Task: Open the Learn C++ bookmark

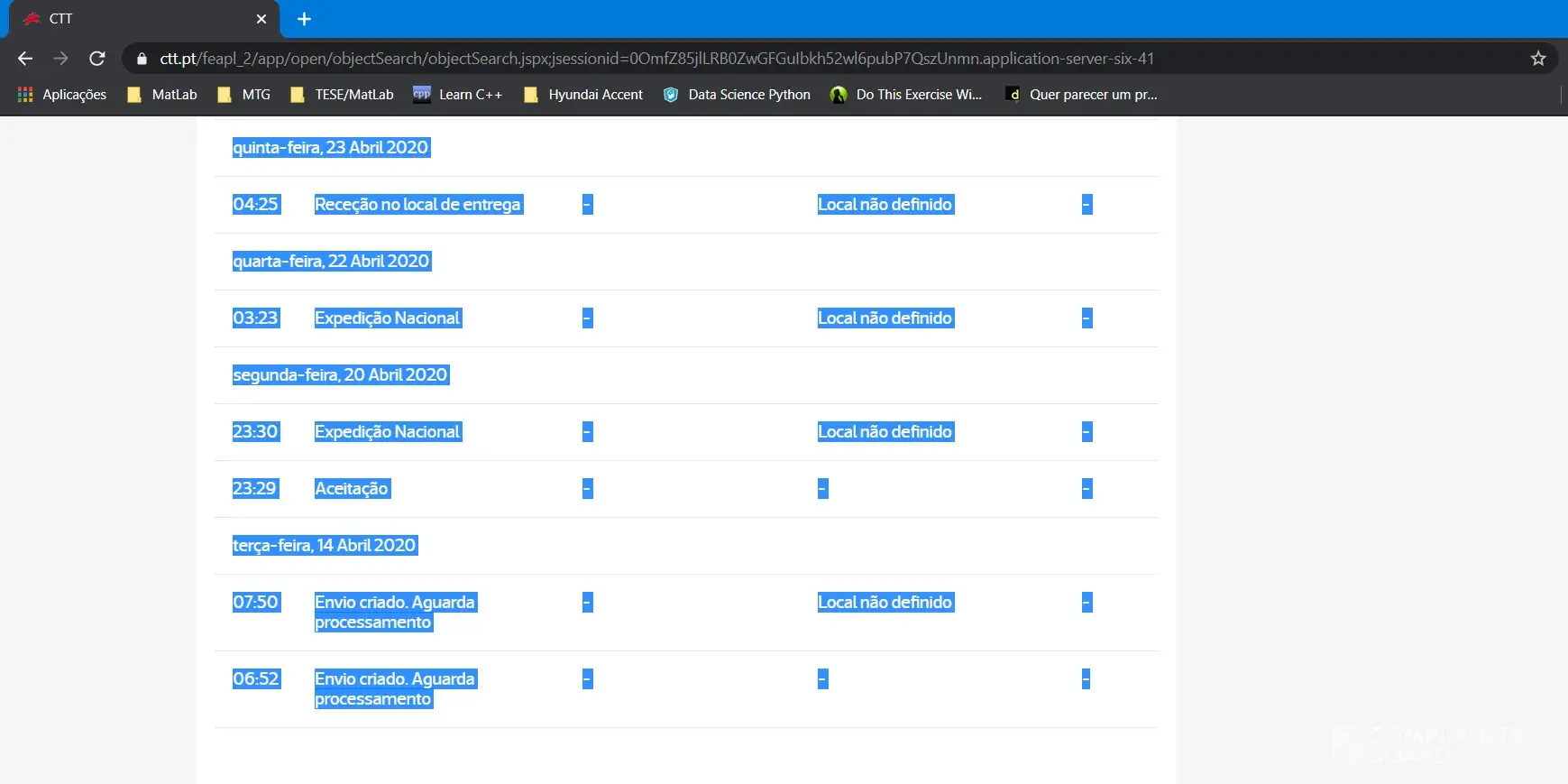Action: tap(457, 95)
